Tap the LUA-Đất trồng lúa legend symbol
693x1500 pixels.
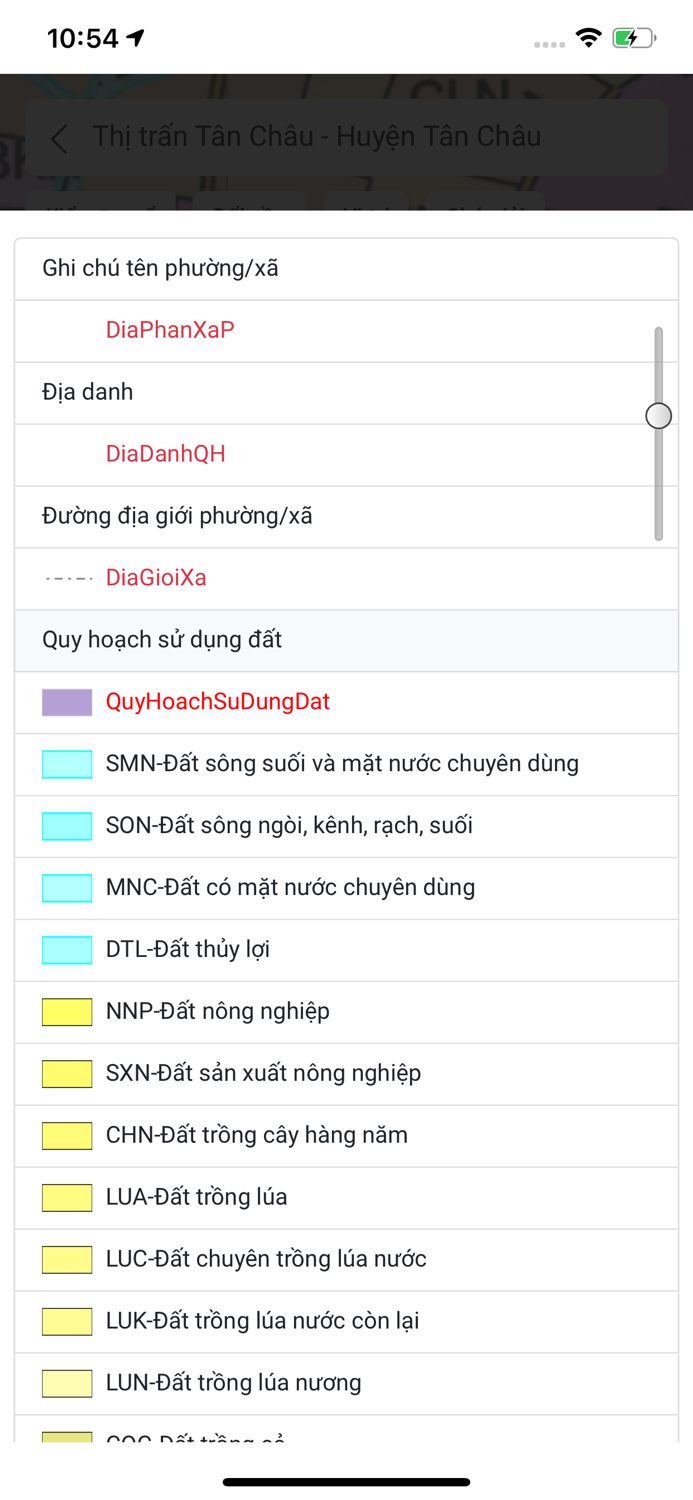click(66, 1197)
